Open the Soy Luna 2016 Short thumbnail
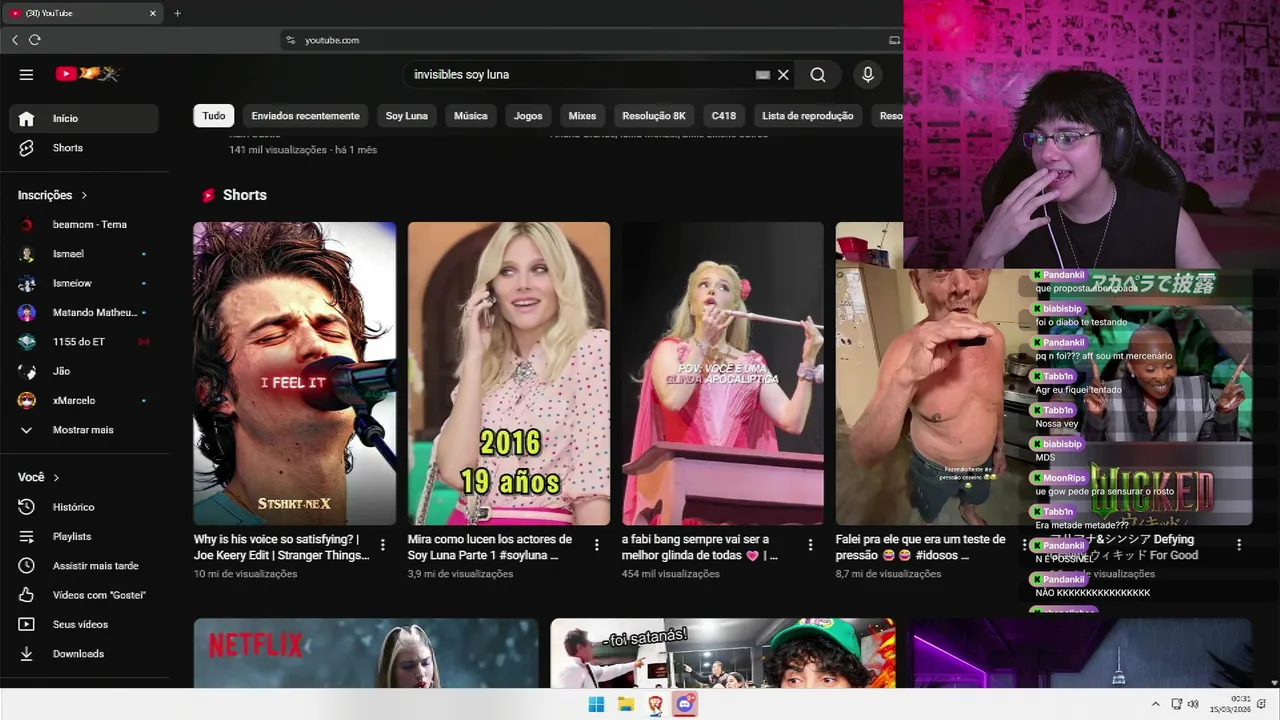 point(509,373)
